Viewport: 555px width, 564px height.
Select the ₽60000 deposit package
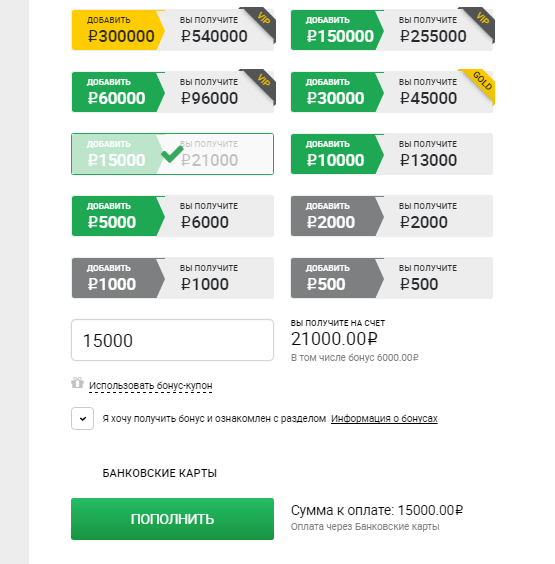click(173, 92)
